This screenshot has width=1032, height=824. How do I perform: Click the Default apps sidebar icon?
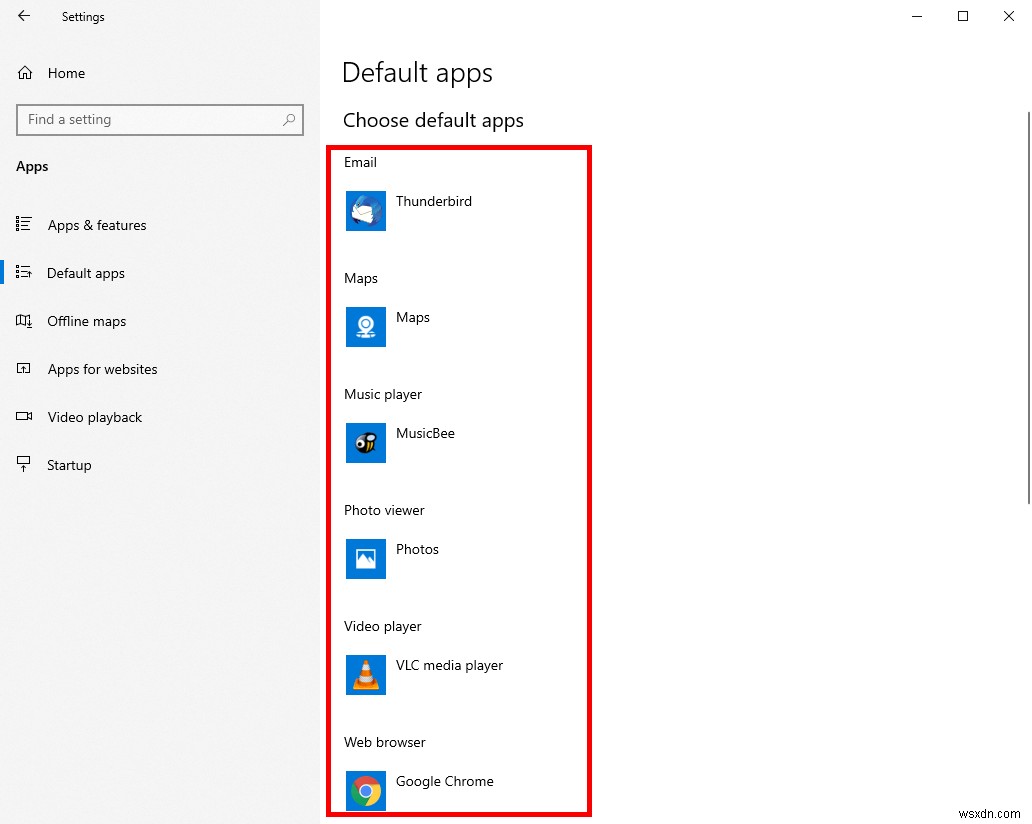tap(24, 273)
